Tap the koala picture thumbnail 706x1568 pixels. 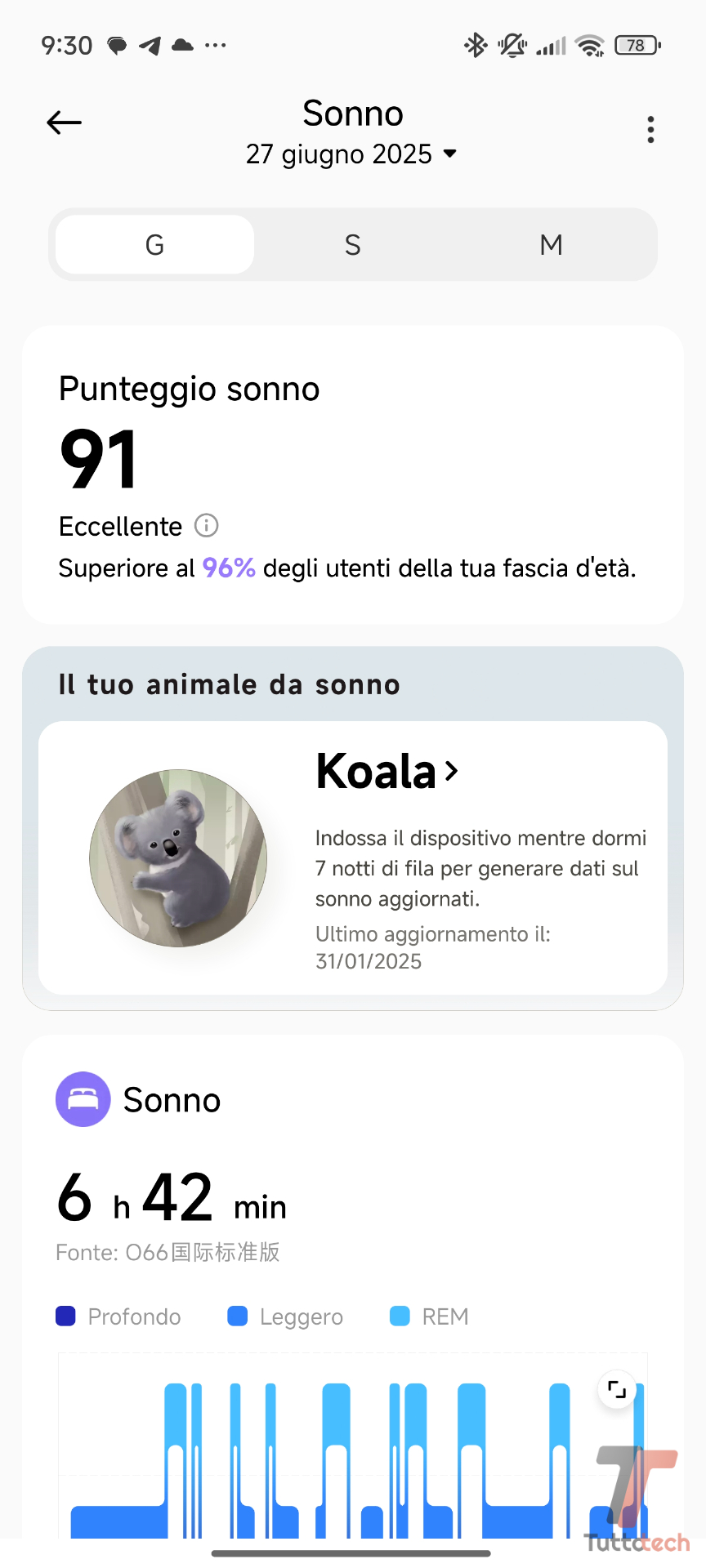pos(178,857)
